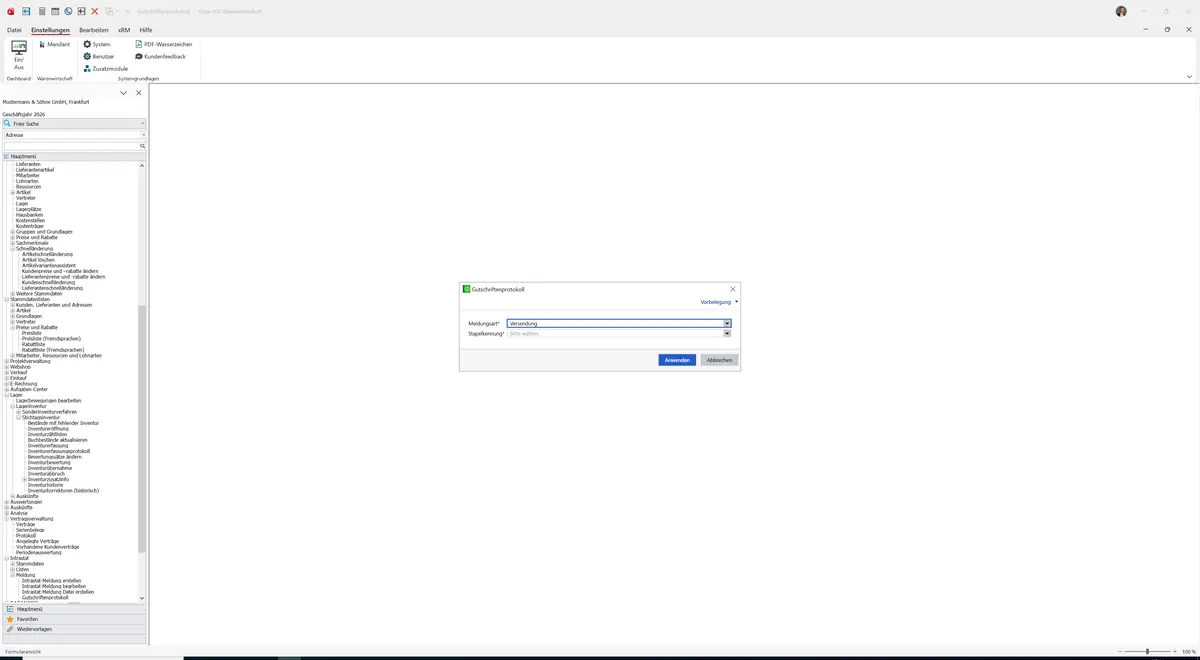Click the Abbrechen button

coord(719,360)
